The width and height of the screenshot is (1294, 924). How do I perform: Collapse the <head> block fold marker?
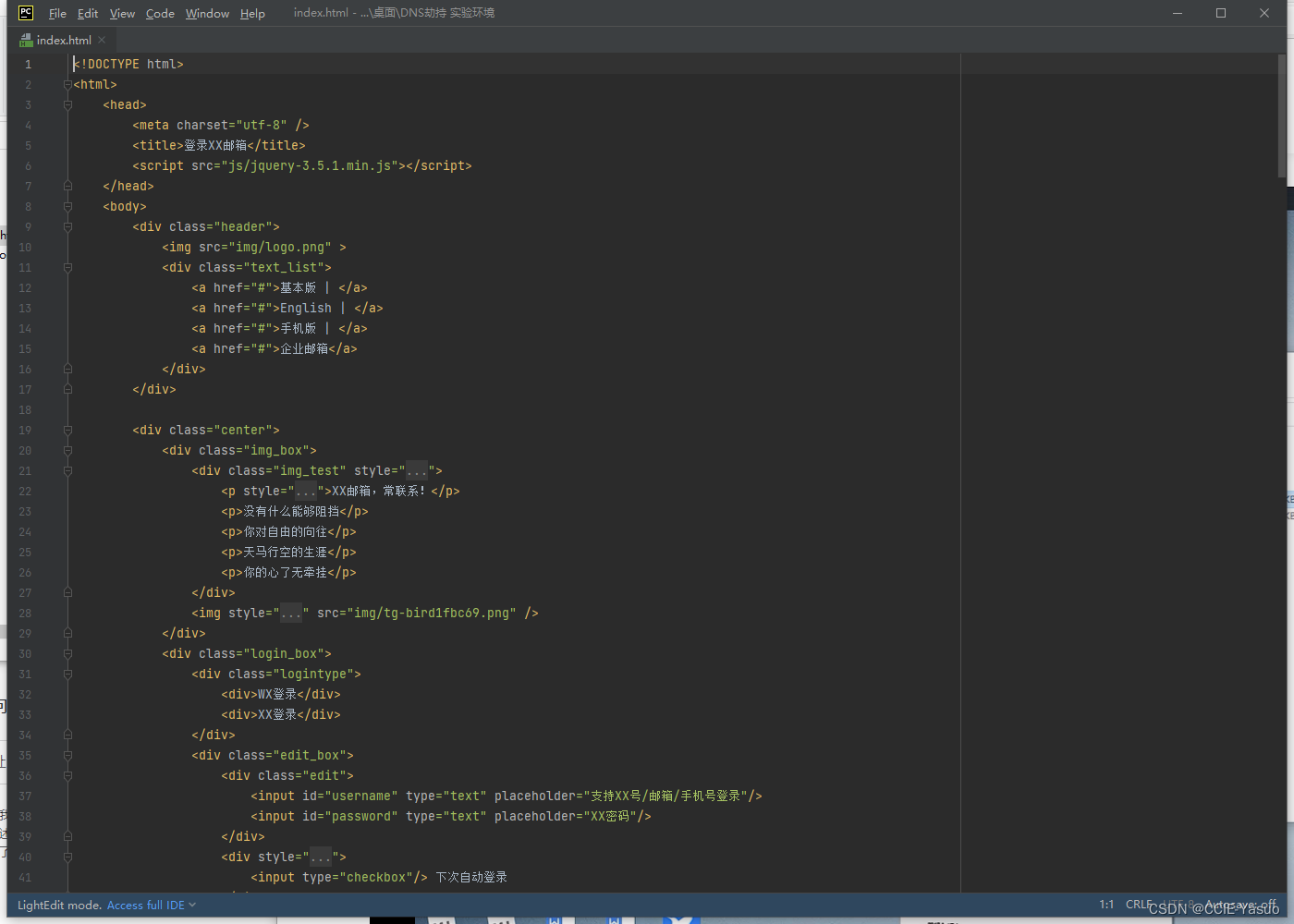[x=67, y=104]
